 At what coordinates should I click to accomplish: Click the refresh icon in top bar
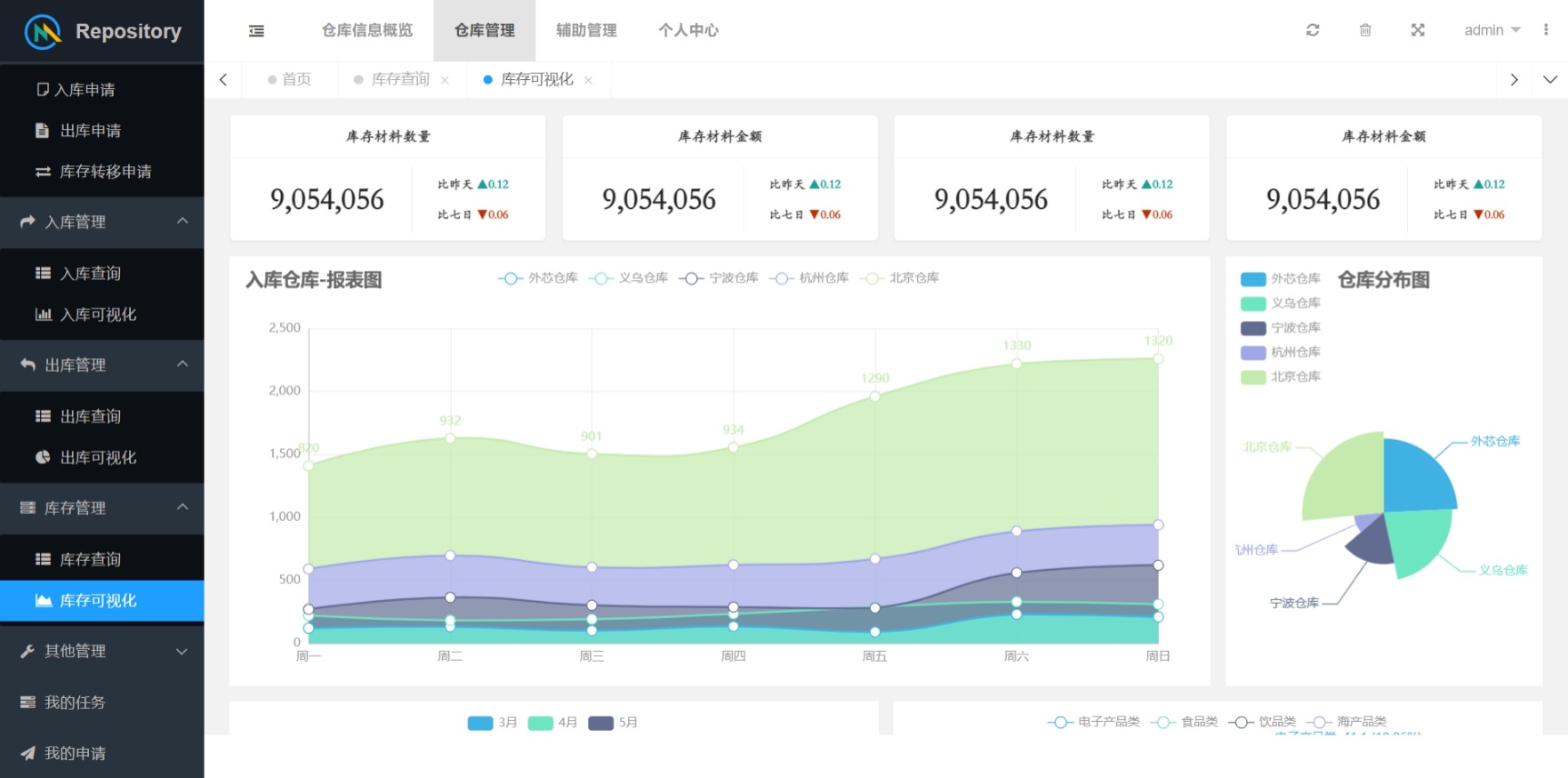[x=1313, y=30]
